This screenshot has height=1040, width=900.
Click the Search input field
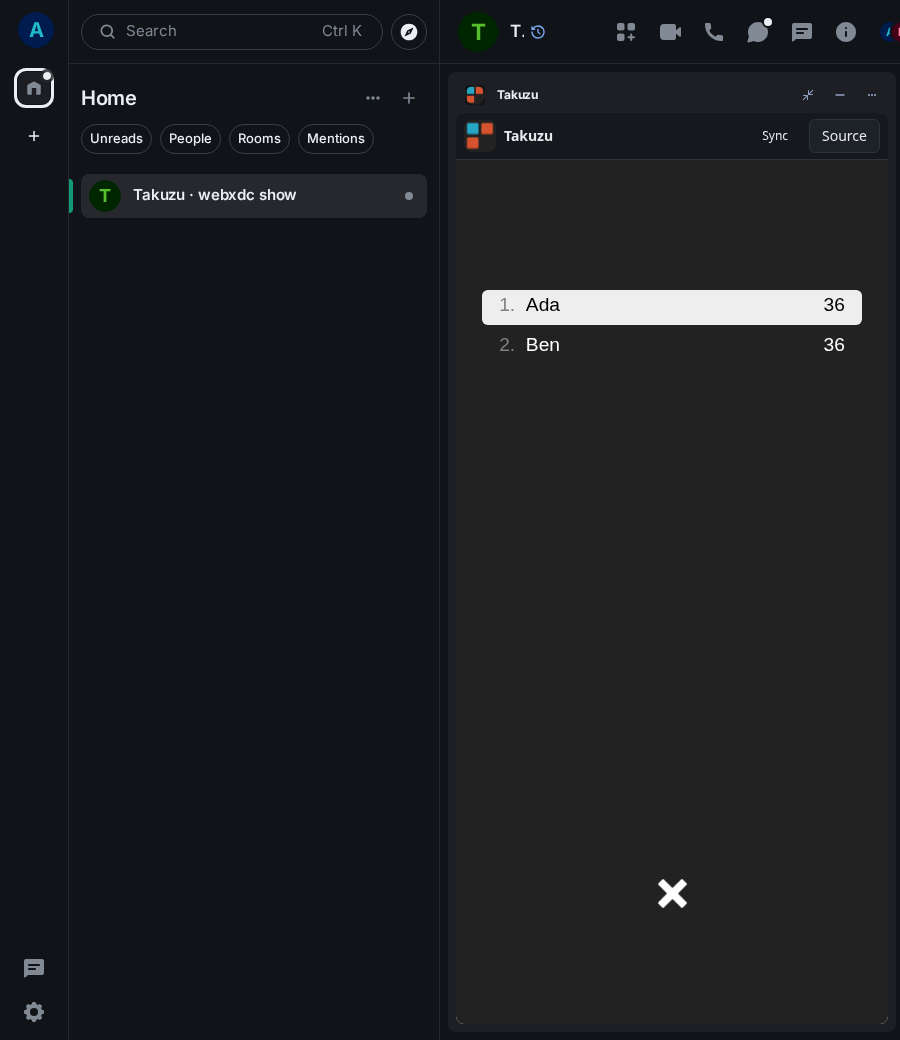(x=231, y=32)
